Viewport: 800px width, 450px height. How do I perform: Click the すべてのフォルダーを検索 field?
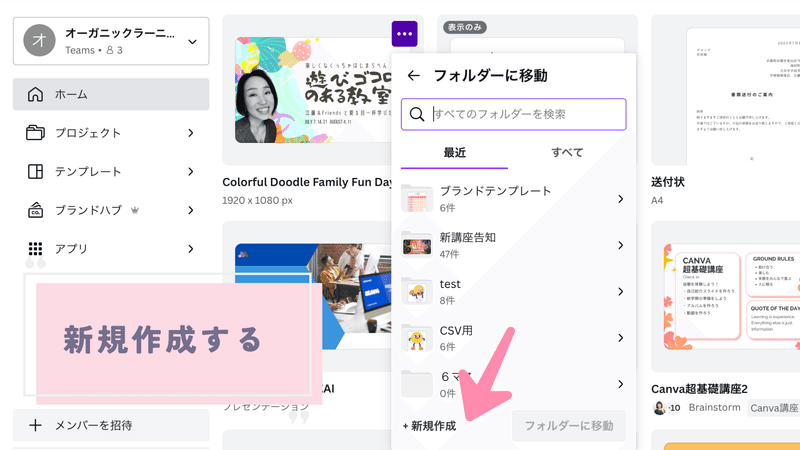[514, 114]
